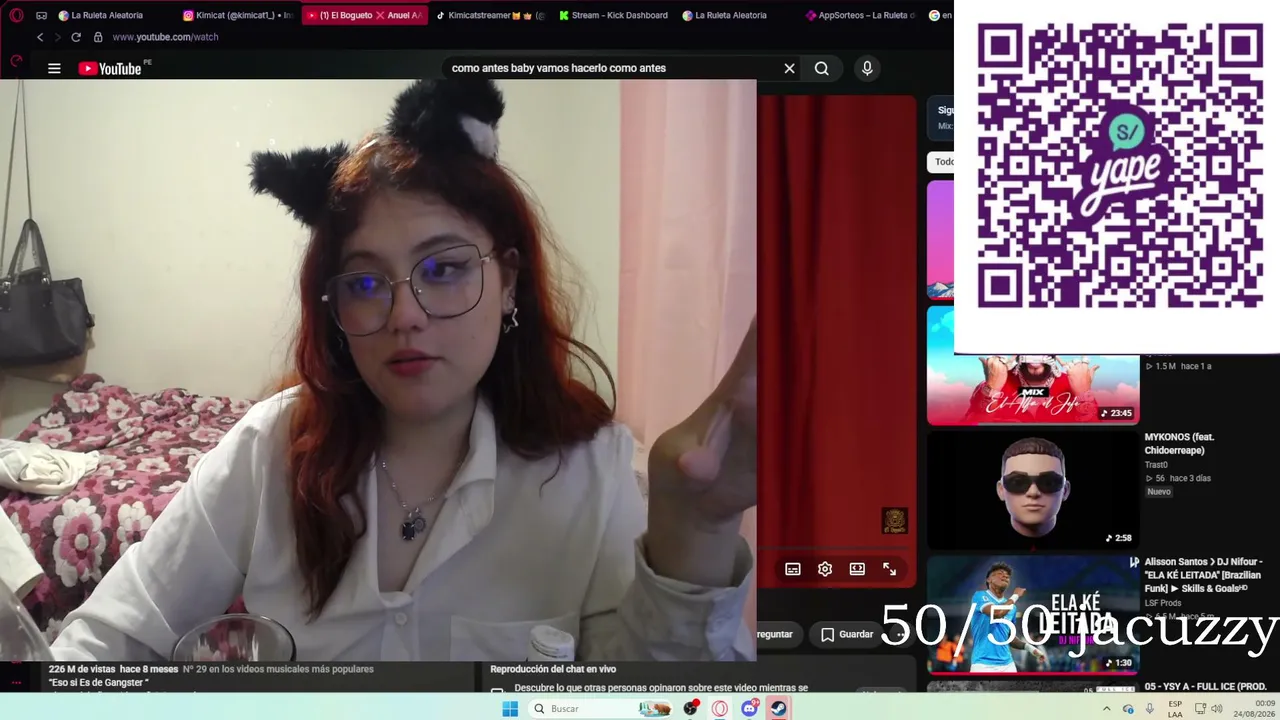
Task: Switch keyboard language ESP LAA
Action: 1175,708
